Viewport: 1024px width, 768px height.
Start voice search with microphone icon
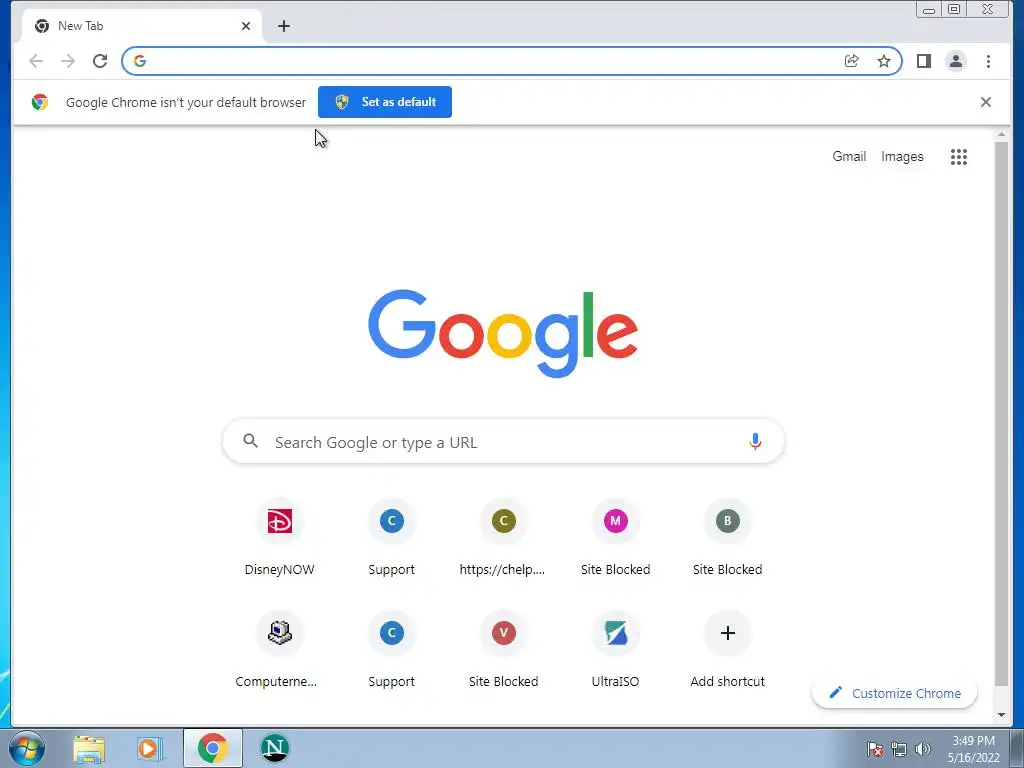point(755,442)
